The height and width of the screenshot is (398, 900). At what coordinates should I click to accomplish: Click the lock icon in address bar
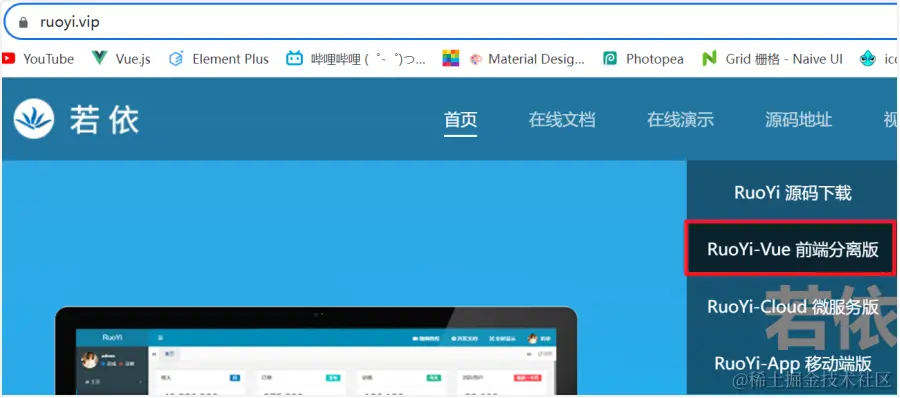(23, 22)
